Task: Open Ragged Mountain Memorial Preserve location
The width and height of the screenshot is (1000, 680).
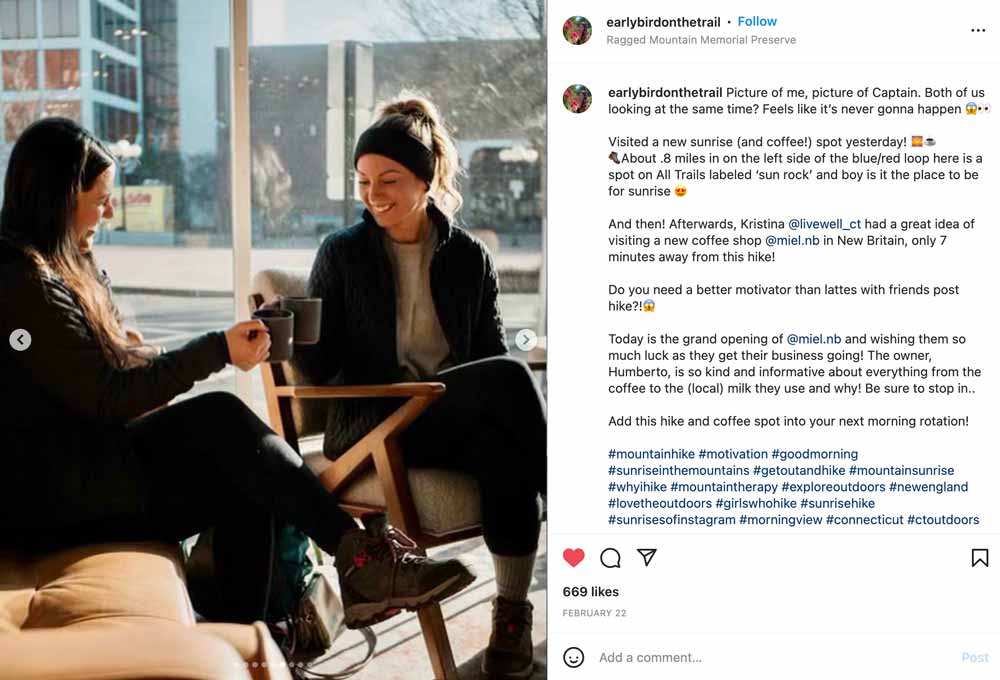Action: tap(701, 40)
